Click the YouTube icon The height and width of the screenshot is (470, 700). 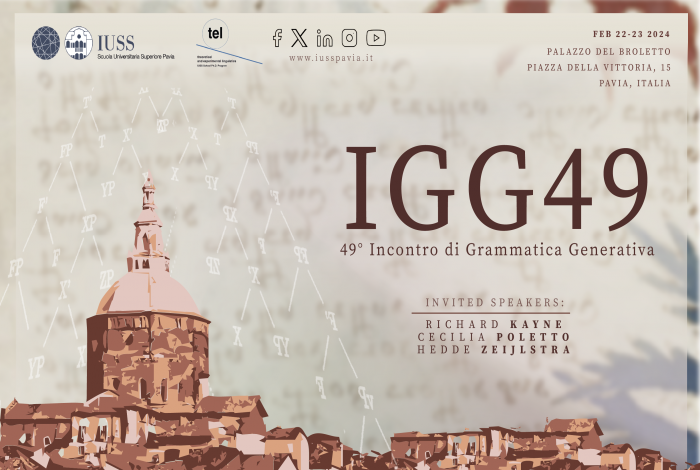coord(376,38)
